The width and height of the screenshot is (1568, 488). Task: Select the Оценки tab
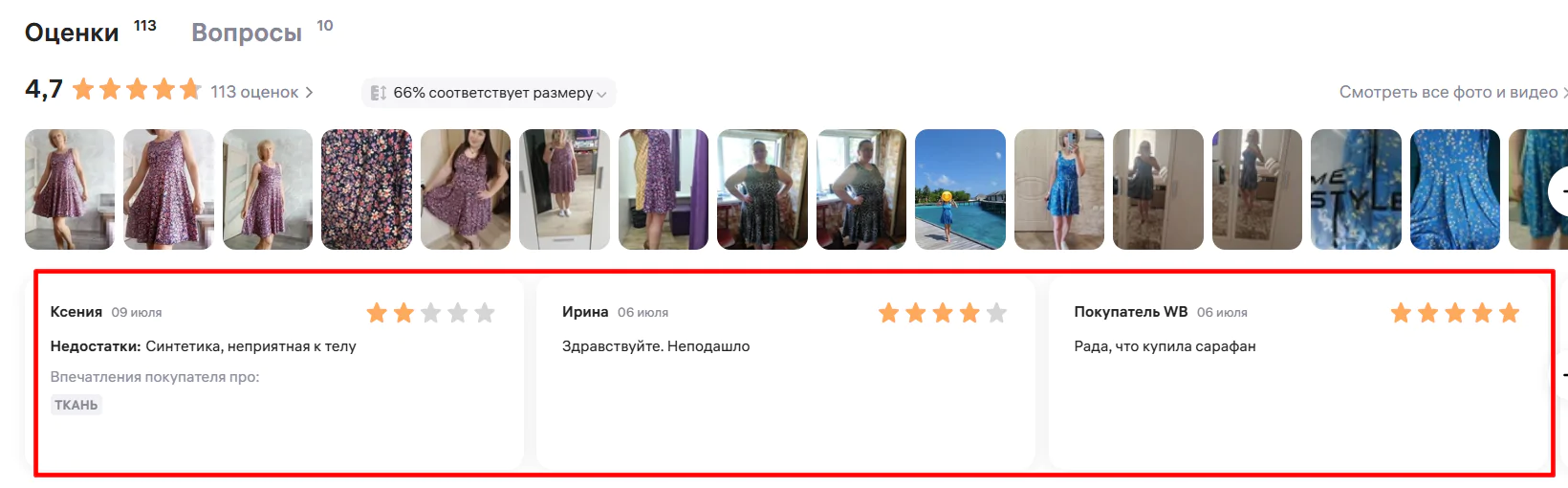(x=72, y=33)
